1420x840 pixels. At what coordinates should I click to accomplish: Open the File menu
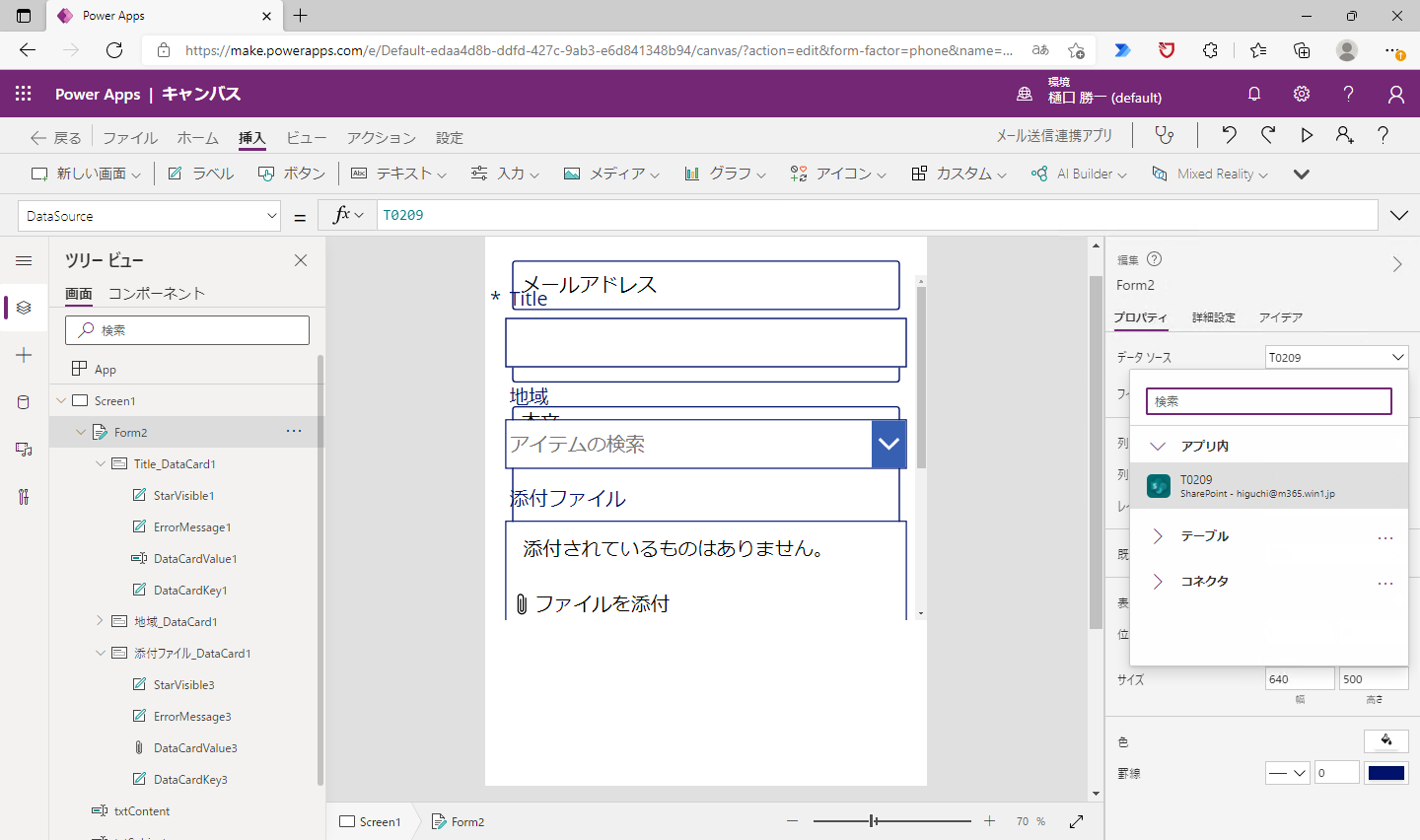click(x=130, y=138)
